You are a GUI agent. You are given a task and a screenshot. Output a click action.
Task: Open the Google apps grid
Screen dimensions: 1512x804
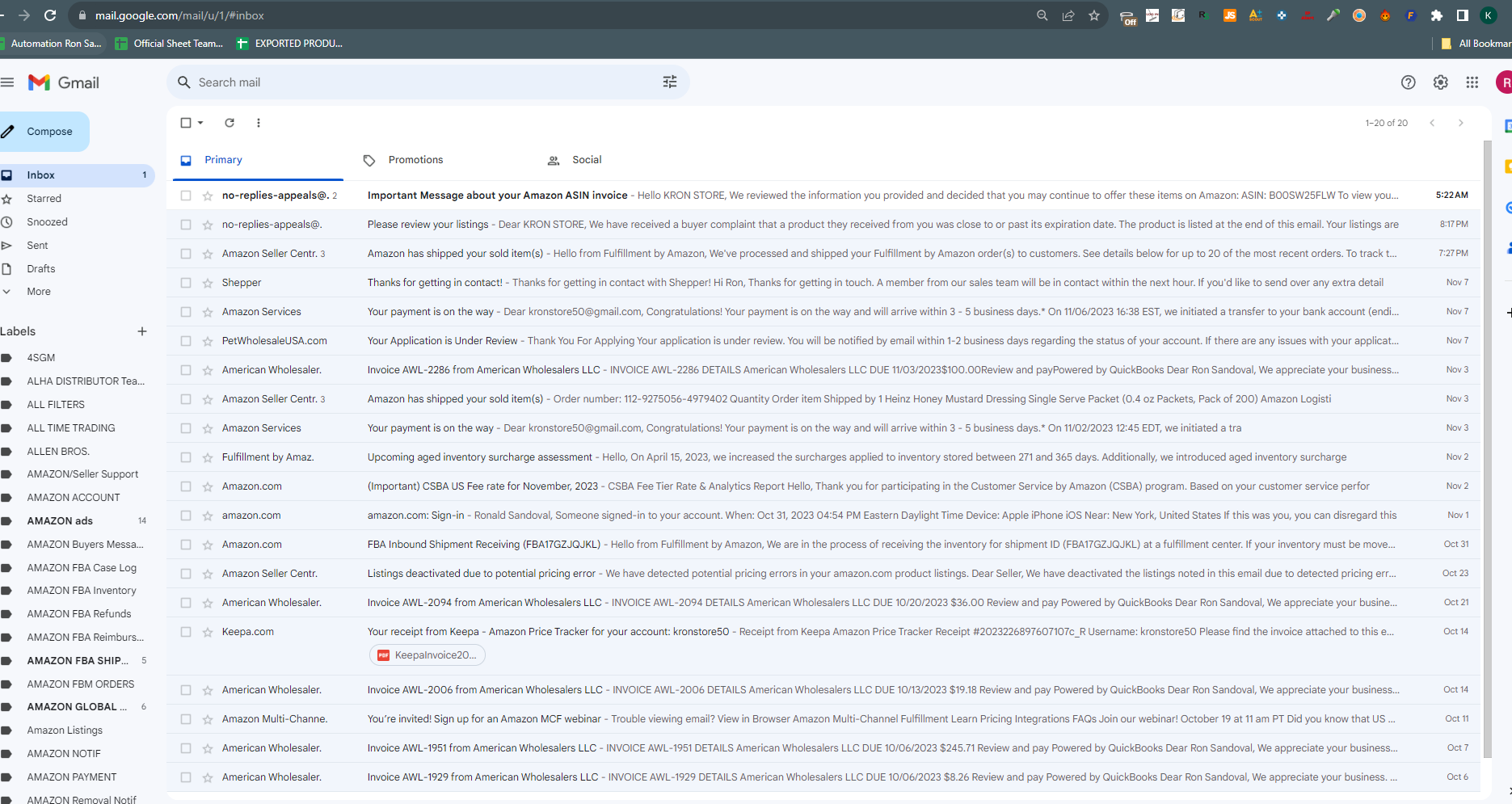1472,82
